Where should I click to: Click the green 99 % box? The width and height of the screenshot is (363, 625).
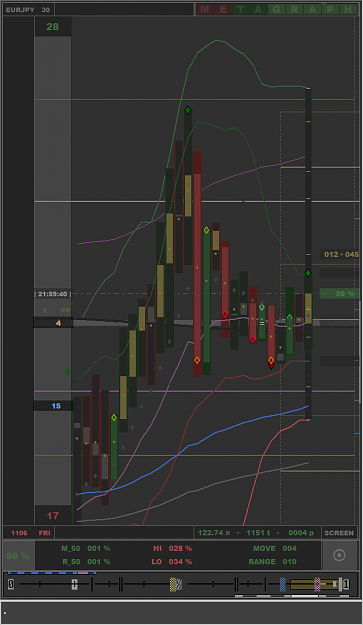click(x=18, y=555)
